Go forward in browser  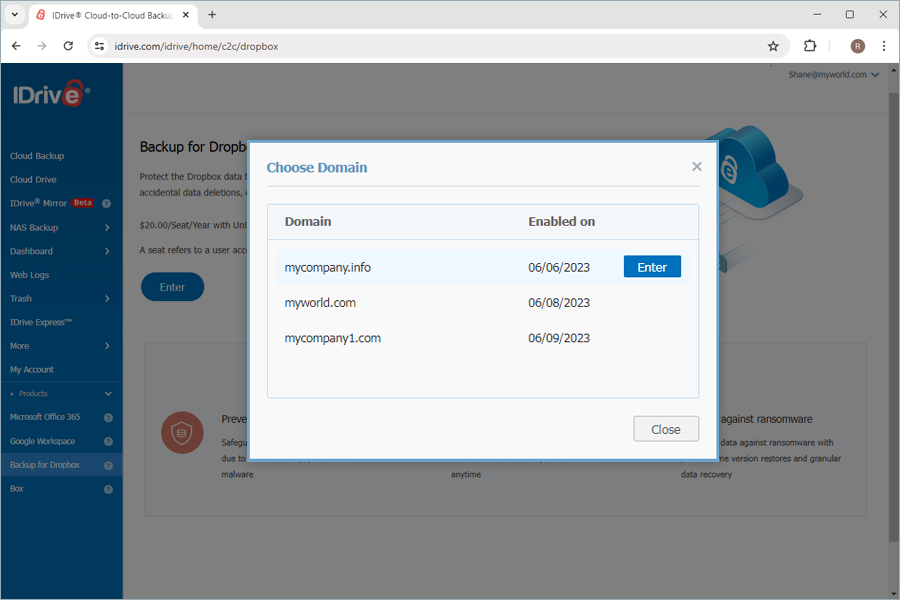[42, 46]
